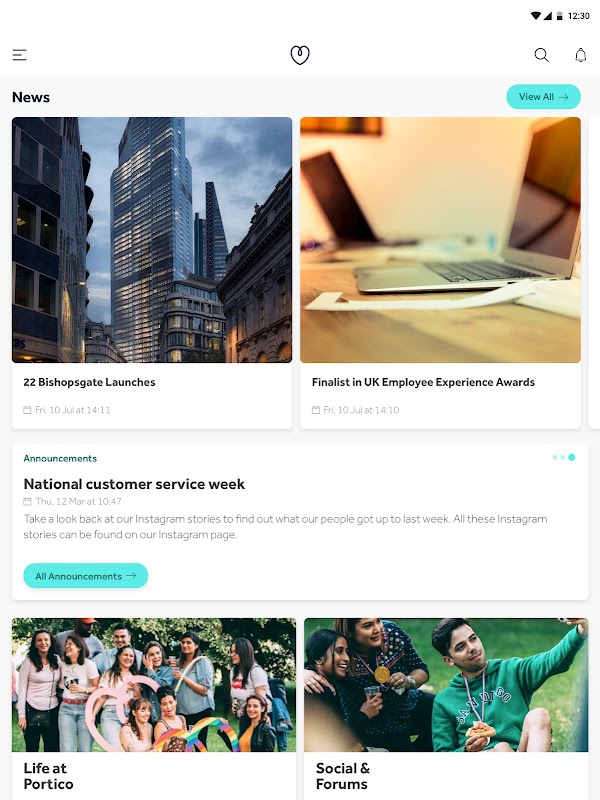Screen dimensions: 600x800
Task: Open All Announcements button
Action: 86,576
